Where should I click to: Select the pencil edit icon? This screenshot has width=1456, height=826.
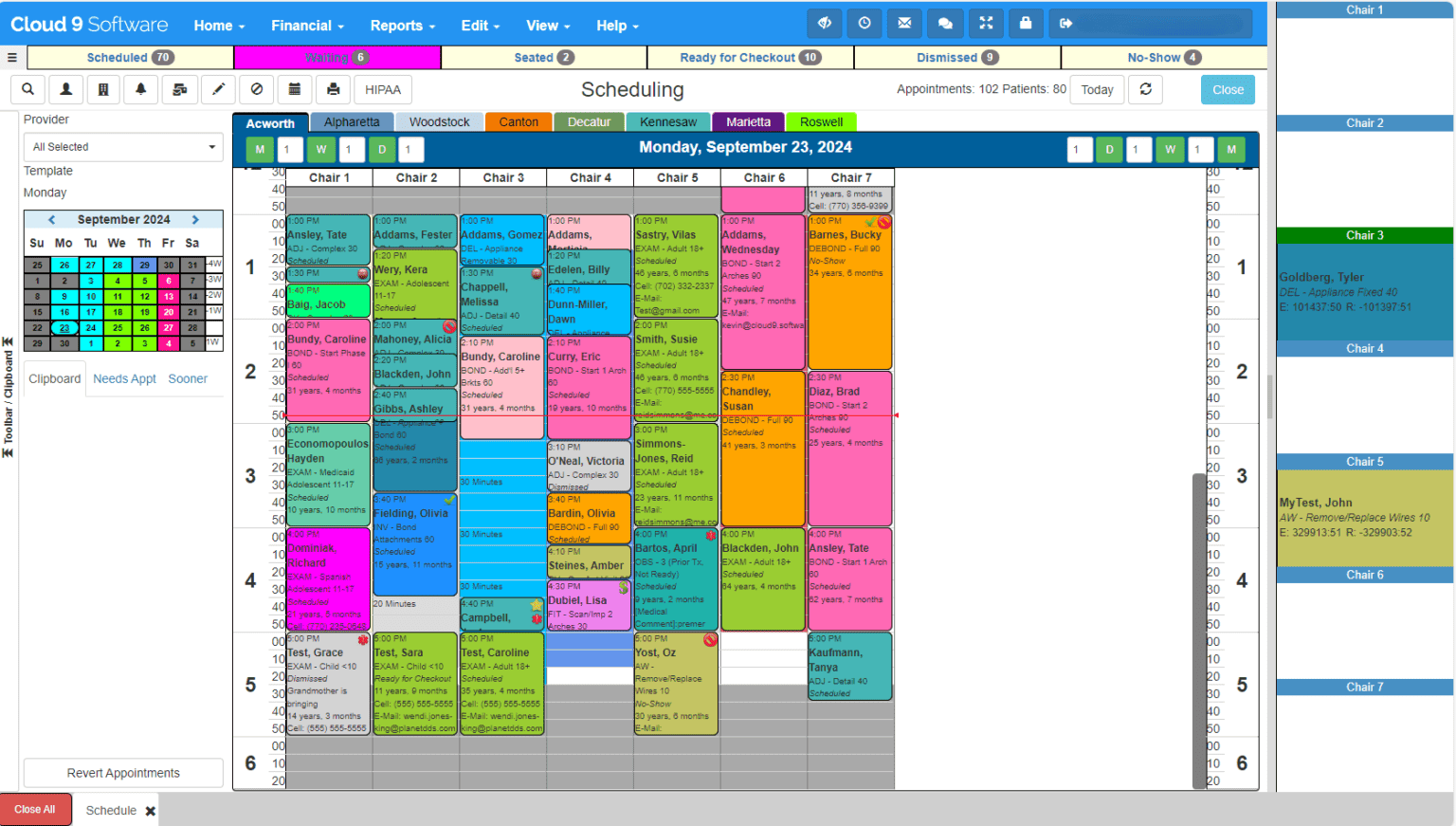point(217,89)
